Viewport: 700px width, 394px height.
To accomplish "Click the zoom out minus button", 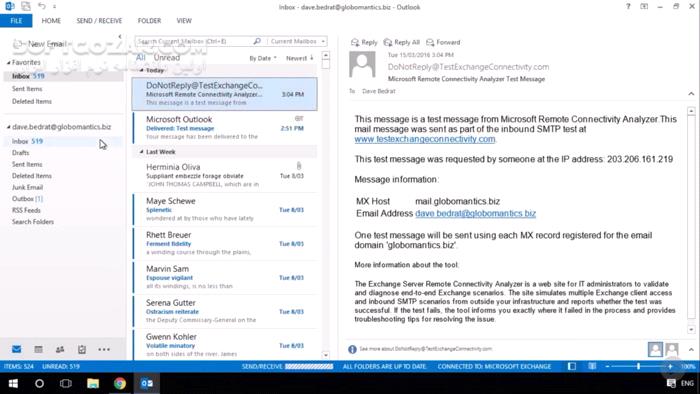I will coord(607,366).
